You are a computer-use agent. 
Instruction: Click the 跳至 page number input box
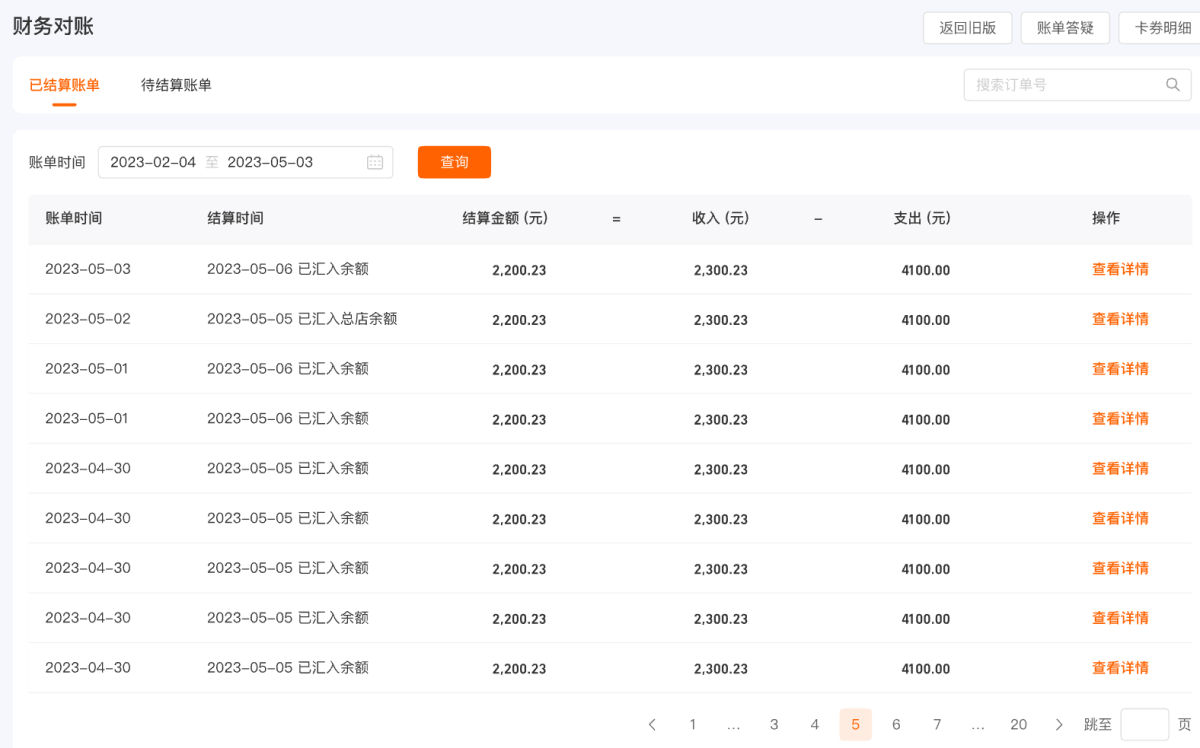tap(1144, 724)
